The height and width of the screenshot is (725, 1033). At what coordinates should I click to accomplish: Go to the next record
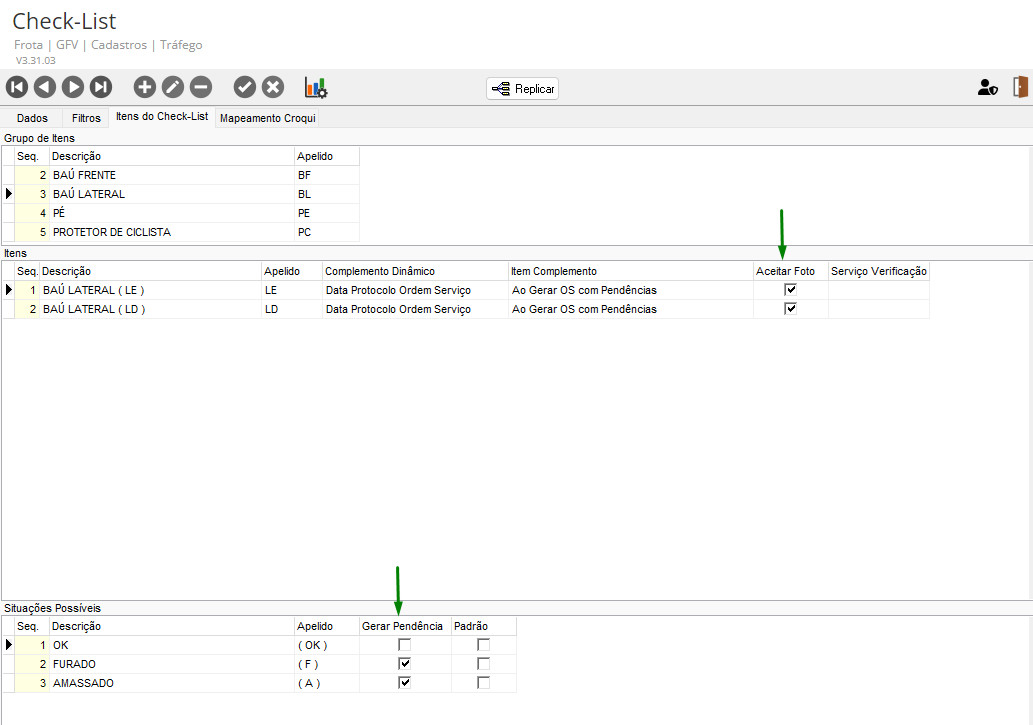73,87
